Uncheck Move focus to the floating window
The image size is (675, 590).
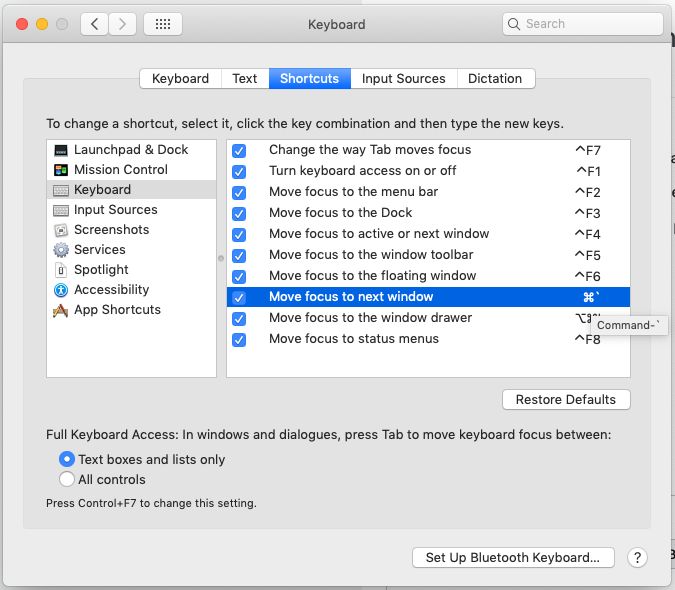pos(239,277)
